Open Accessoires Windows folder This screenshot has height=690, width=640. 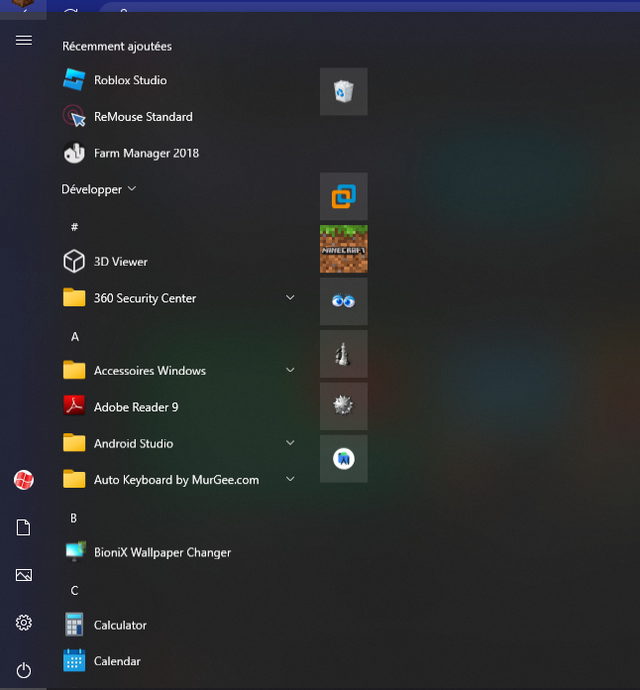pos(179,371)
